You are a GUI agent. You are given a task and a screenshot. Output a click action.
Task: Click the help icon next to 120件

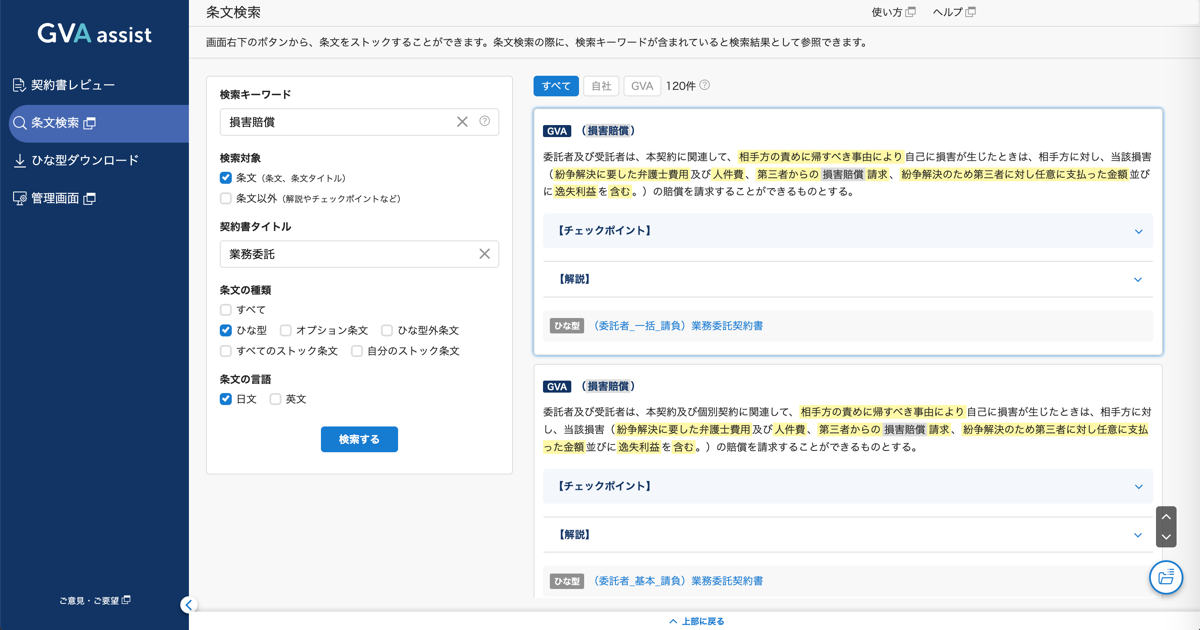coord(705,85)
